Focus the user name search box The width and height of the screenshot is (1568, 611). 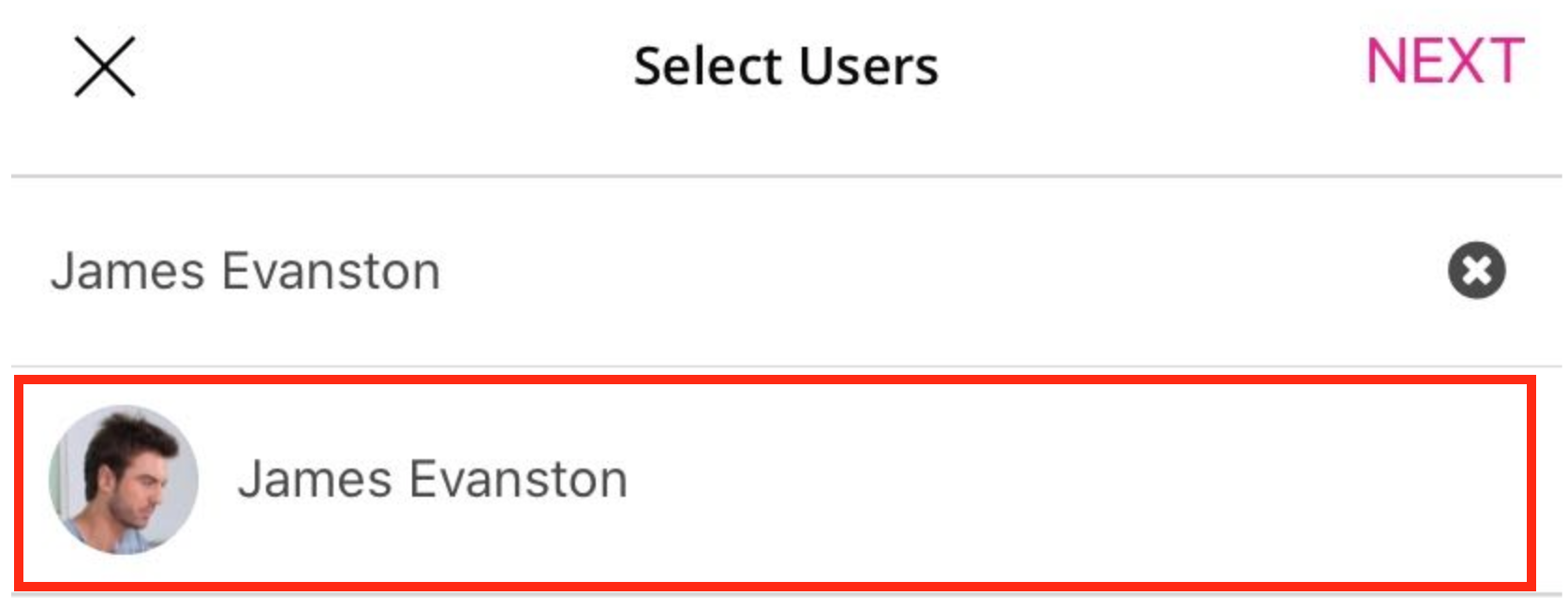point(656,271)
